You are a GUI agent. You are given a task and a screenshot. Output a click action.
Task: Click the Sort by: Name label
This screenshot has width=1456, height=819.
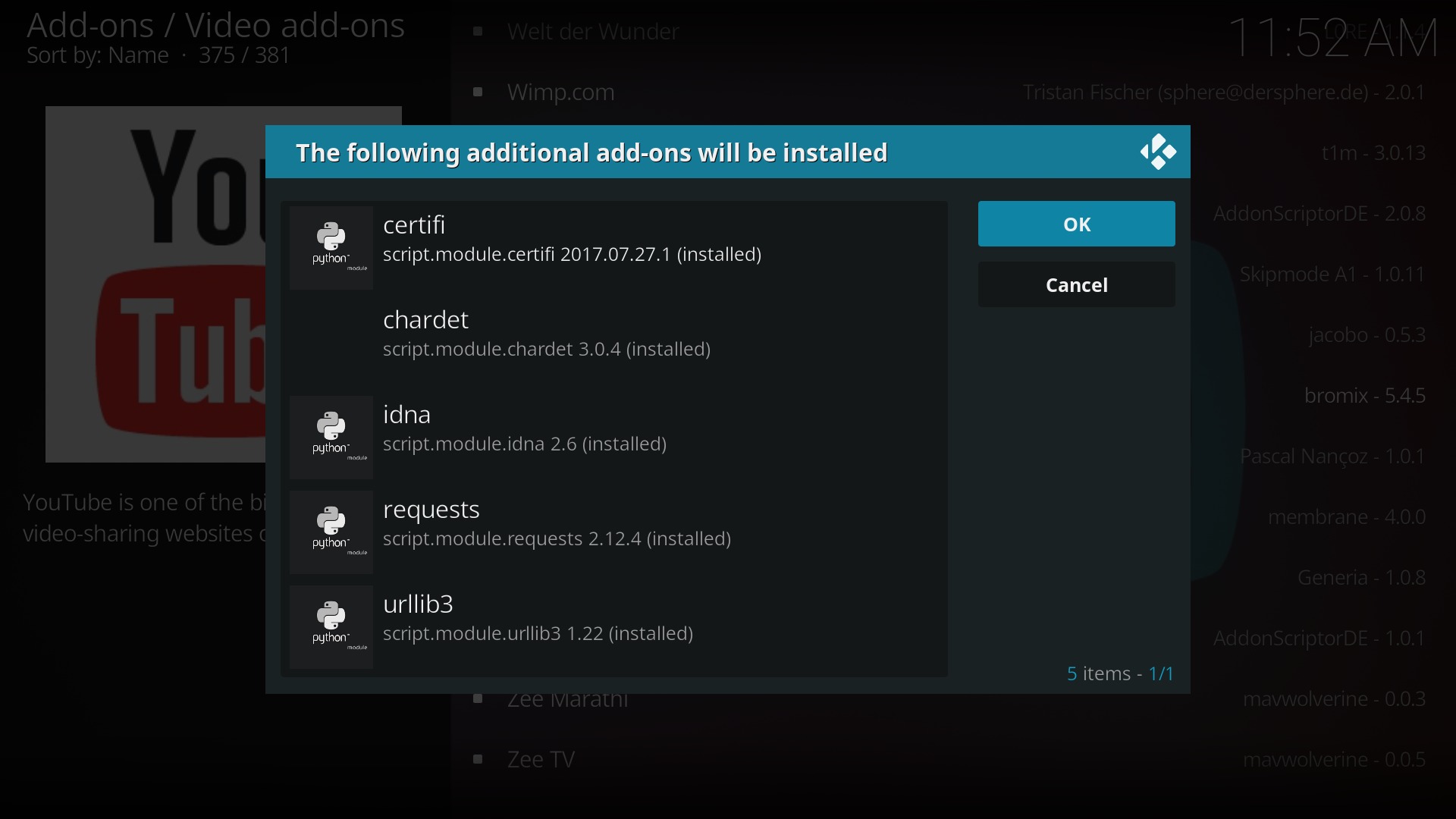click(x=98, y=55)
